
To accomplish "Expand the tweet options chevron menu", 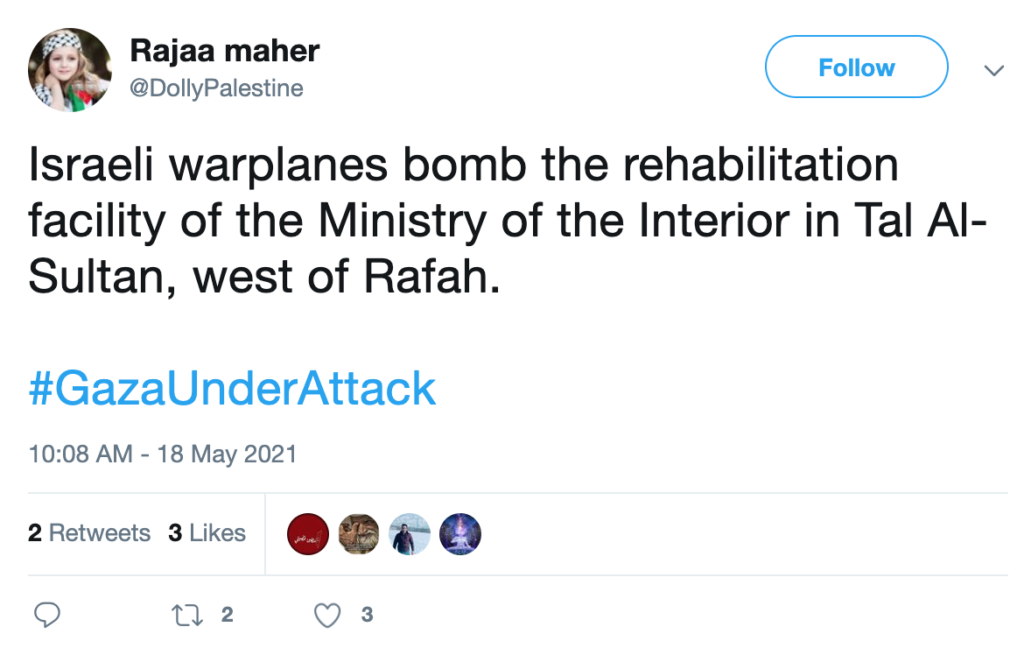I will click(x=993, y=70).
